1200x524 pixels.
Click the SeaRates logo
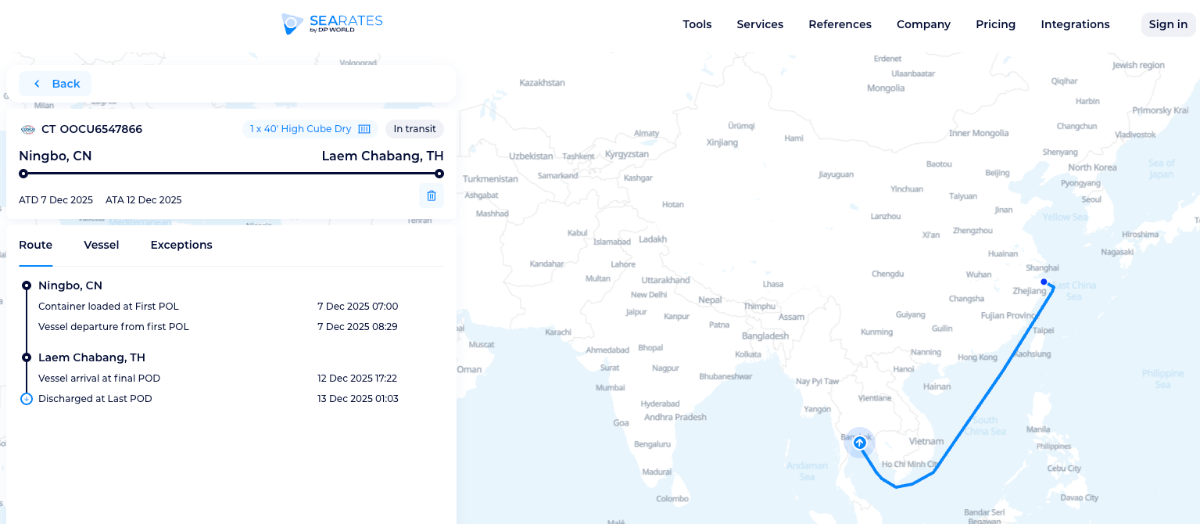coord(332,24)
